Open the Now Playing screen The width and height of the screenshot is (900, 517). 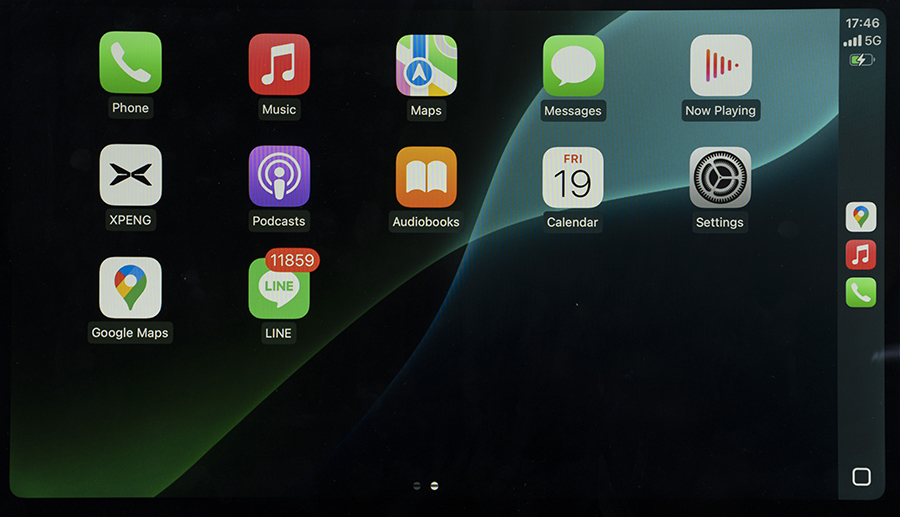(720, 66)
